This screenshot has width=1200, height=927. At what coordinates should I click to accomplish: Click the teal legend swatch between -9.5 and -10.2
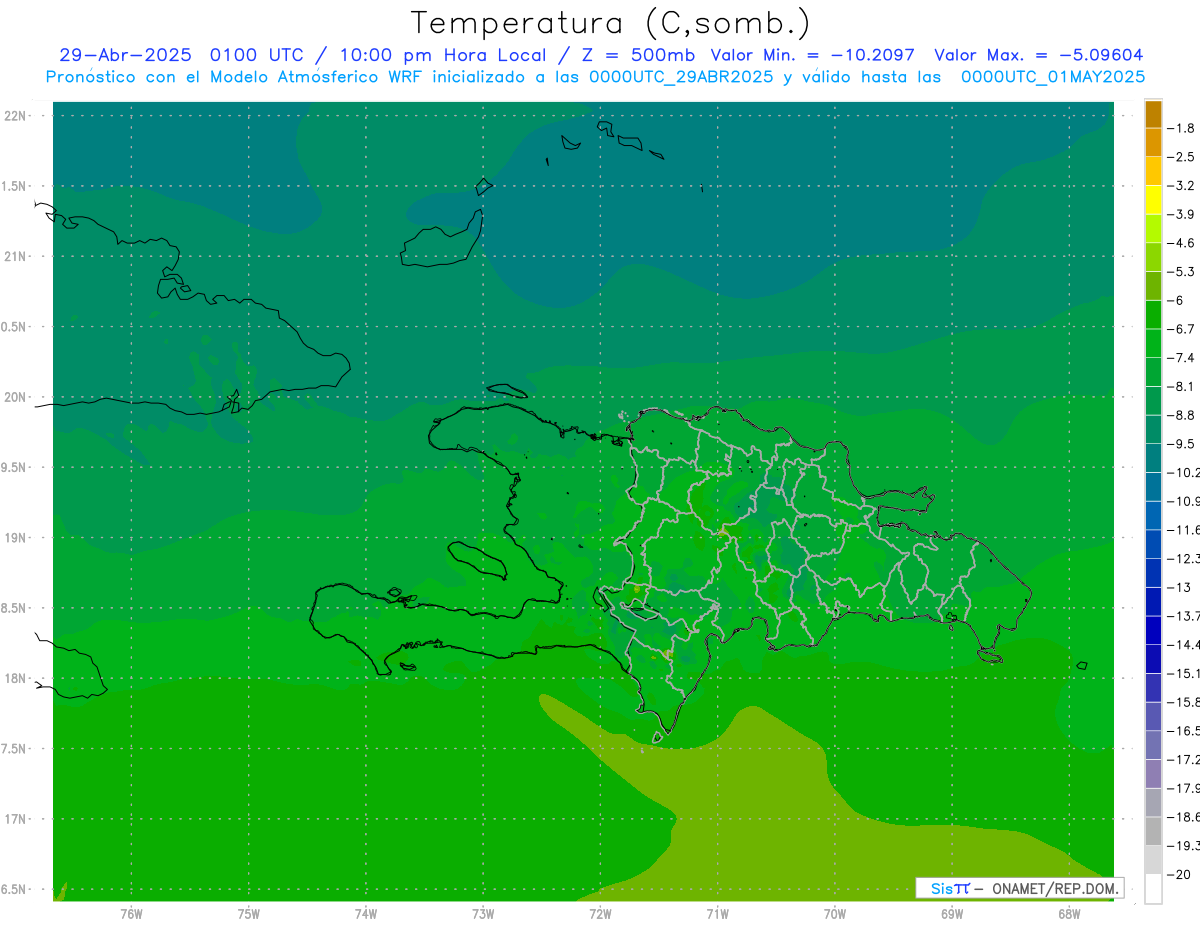1153,458
